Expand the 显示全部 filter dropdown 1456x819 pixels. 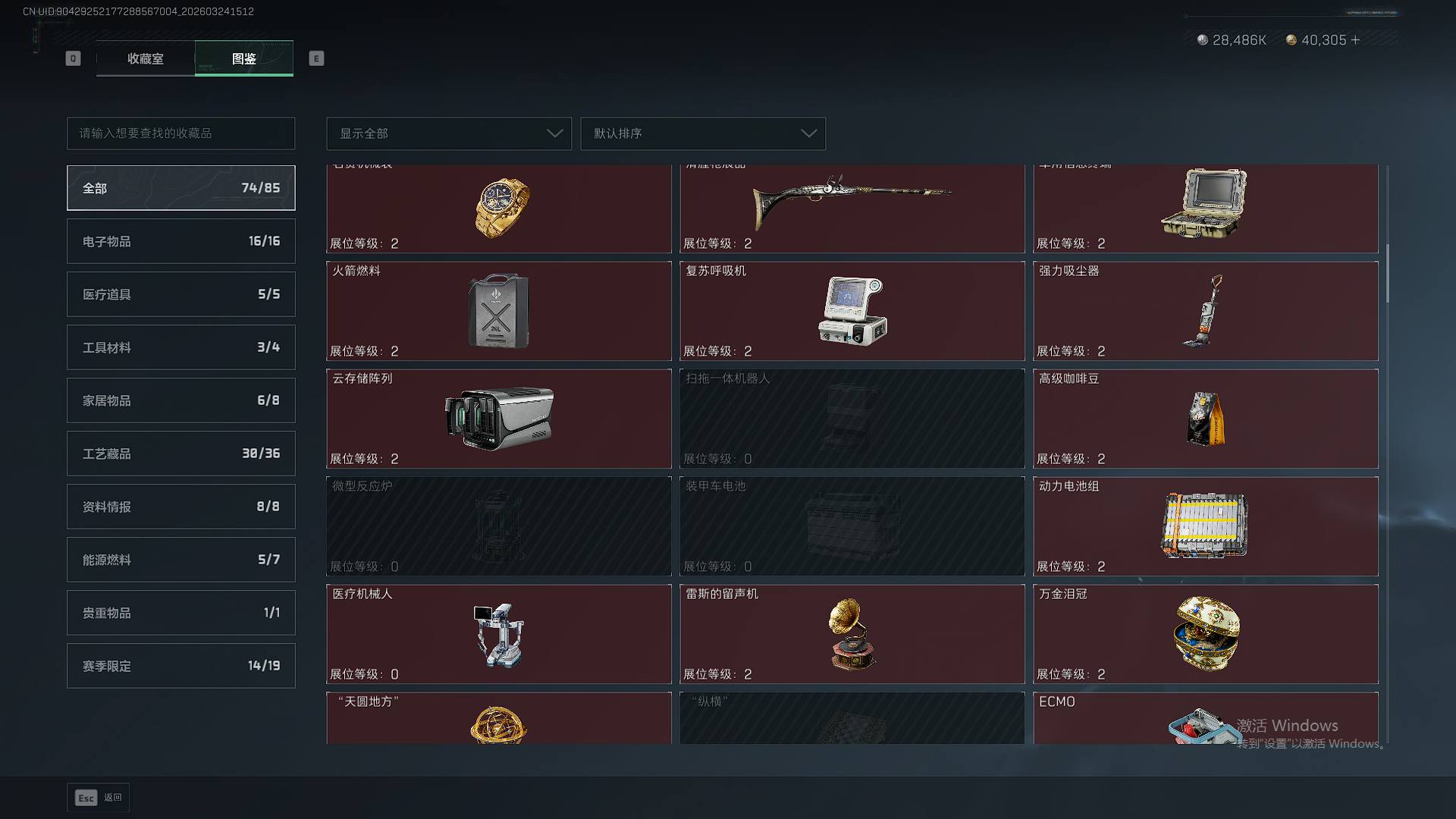pyautogui.click(x=449, y=133)
